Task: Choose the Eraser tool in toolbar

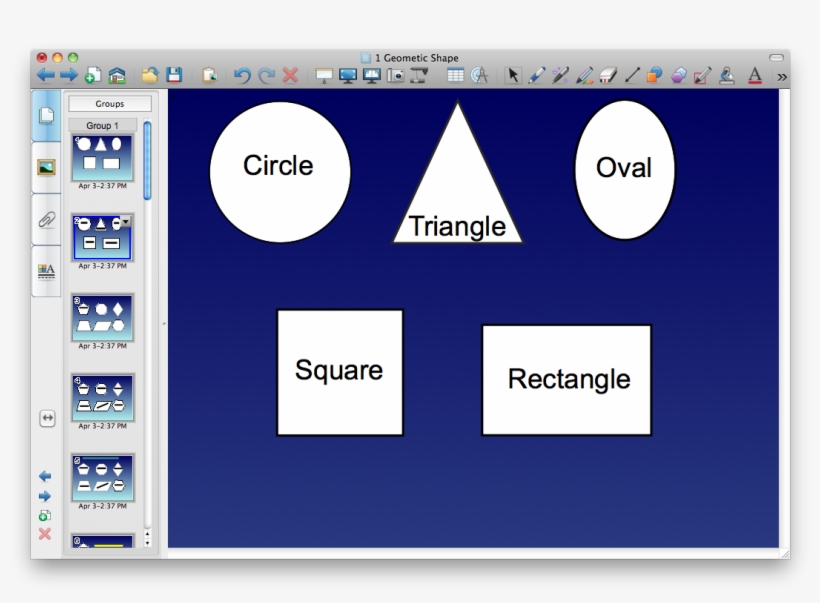Action: click(607, 75)
